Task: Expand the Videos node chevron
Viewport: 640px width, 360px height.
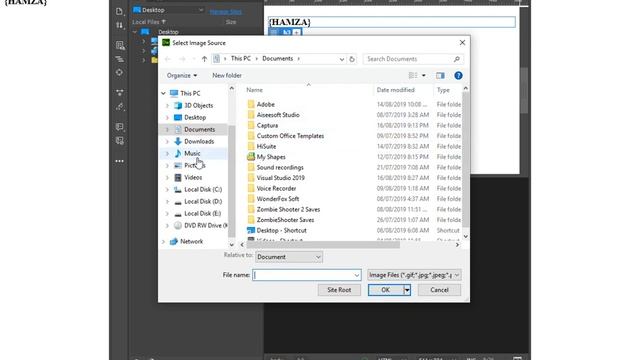Action: (167, 178)
